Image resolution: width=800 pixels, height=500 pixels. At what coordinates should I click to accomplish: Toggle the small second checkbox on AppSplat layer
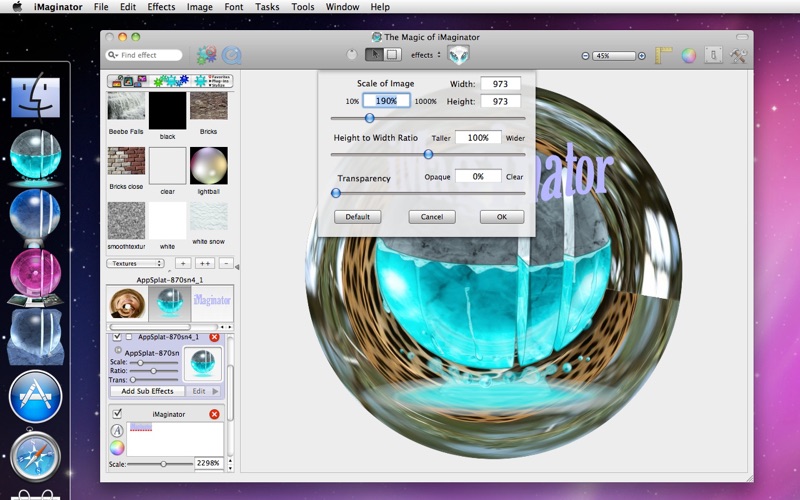click(129, 337)
